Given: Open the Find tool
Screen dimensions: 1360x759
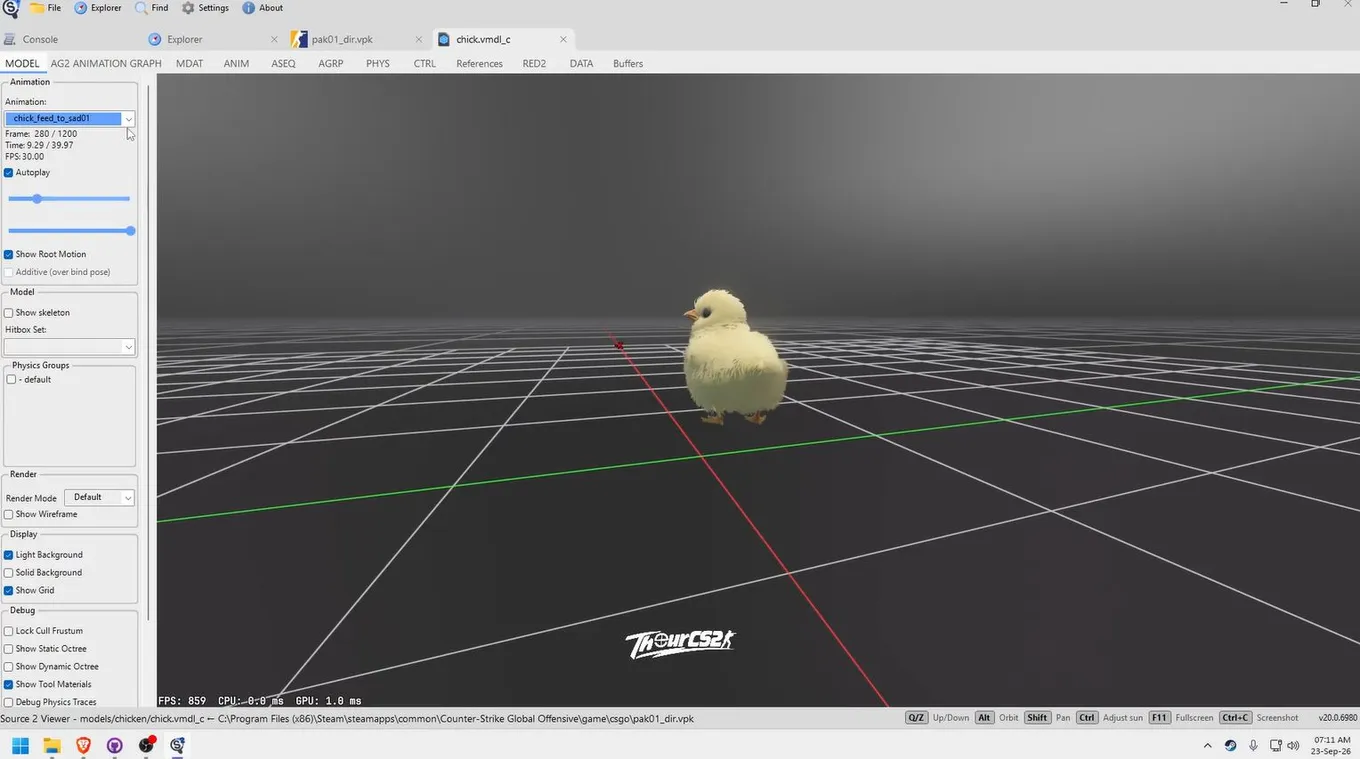Looking at the screenshot, I should point(152,8).
